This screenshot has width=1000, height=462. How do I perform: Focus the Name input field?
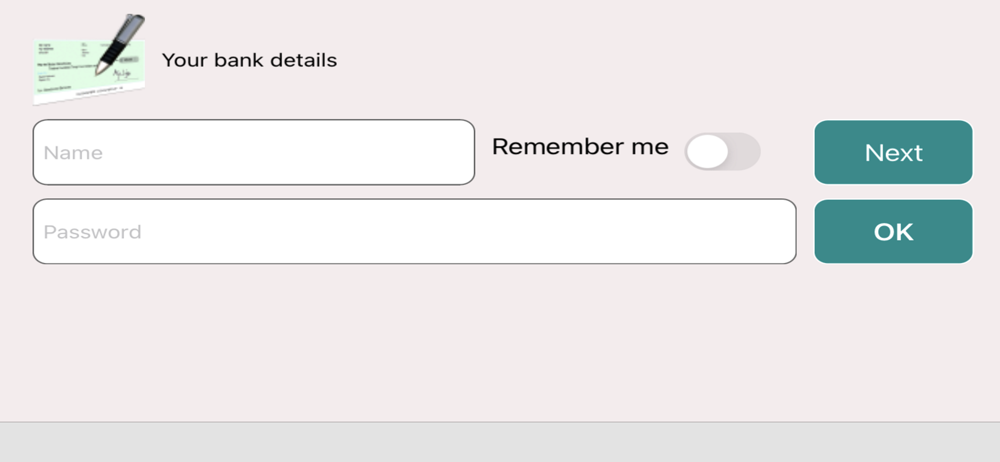[253, 153]
